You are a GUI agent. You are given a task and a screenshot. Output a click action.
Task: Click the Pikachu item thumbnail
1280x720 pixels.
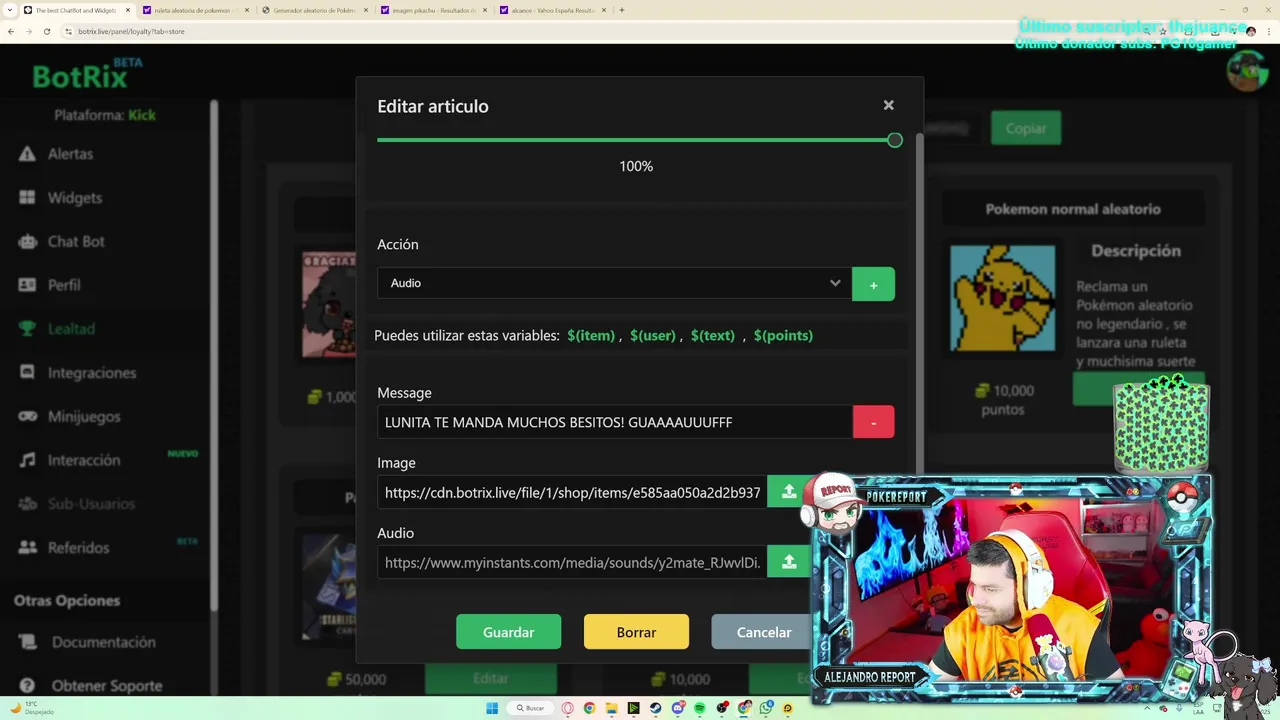pyautogui.click(x=1002, y=298)
